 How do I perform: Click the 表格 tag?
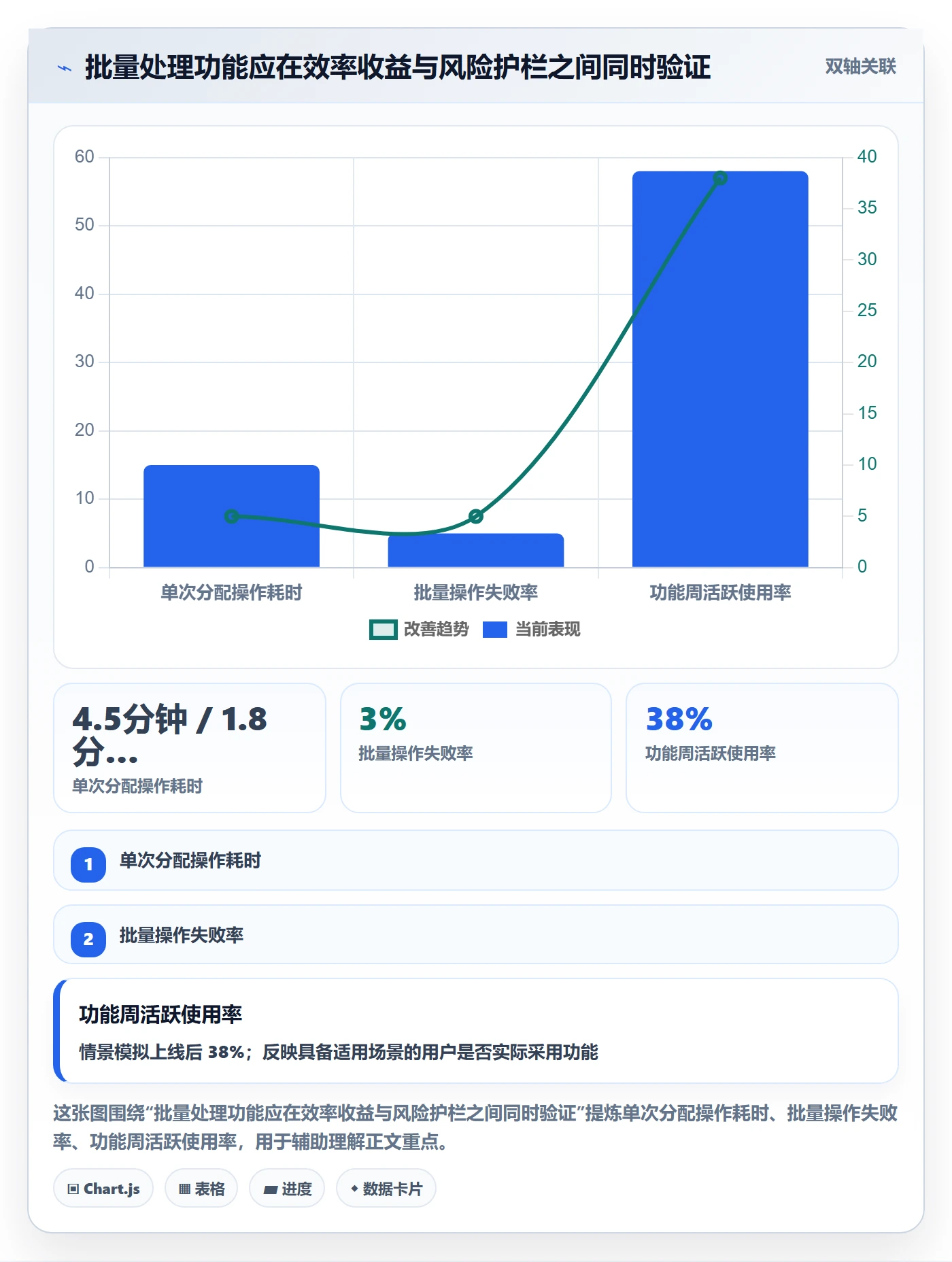(201, 1189)
